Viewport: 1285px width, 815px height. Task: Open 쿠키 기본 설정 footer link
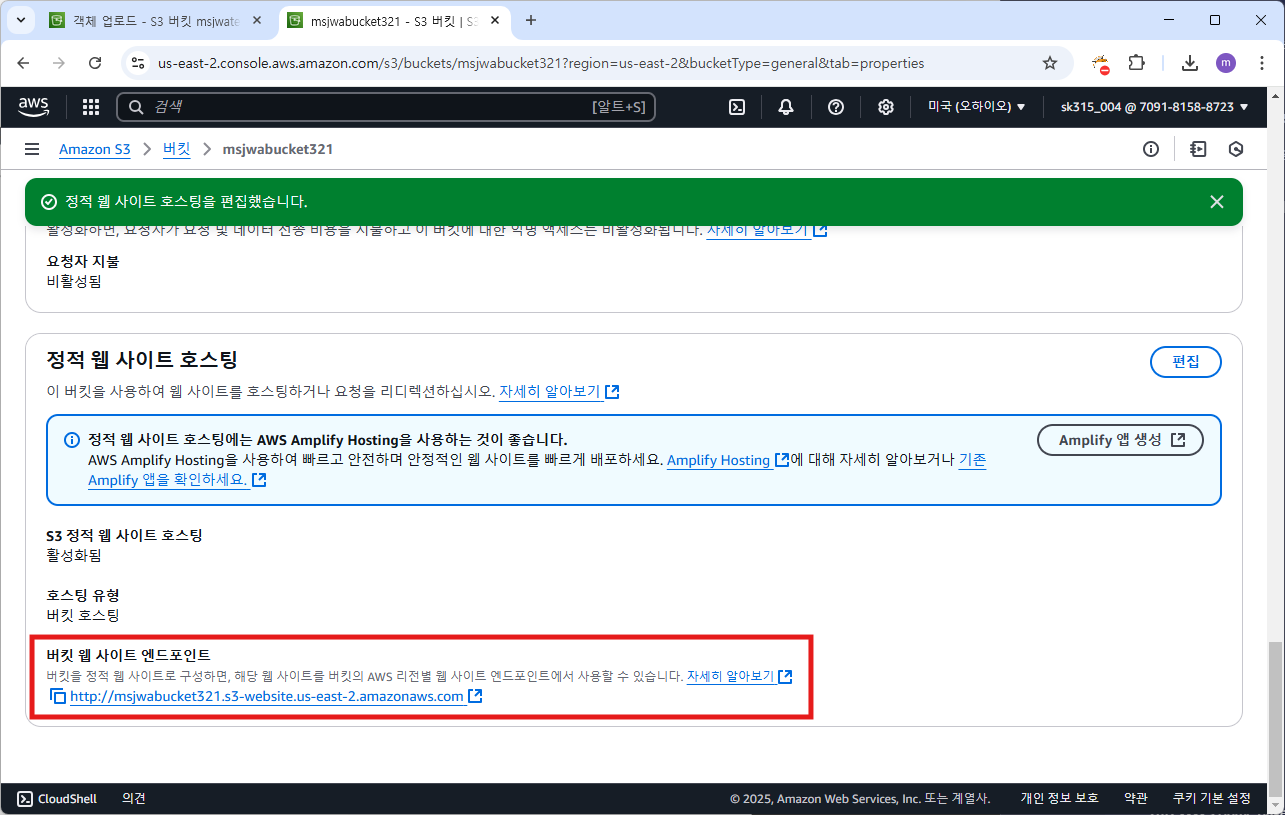(1212, 798)
